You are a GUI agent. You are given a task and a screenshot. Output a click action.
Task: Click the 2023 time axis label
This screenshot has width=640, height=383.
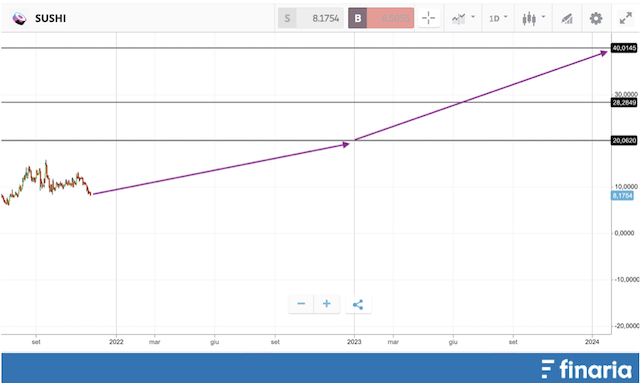pos(354,342)
